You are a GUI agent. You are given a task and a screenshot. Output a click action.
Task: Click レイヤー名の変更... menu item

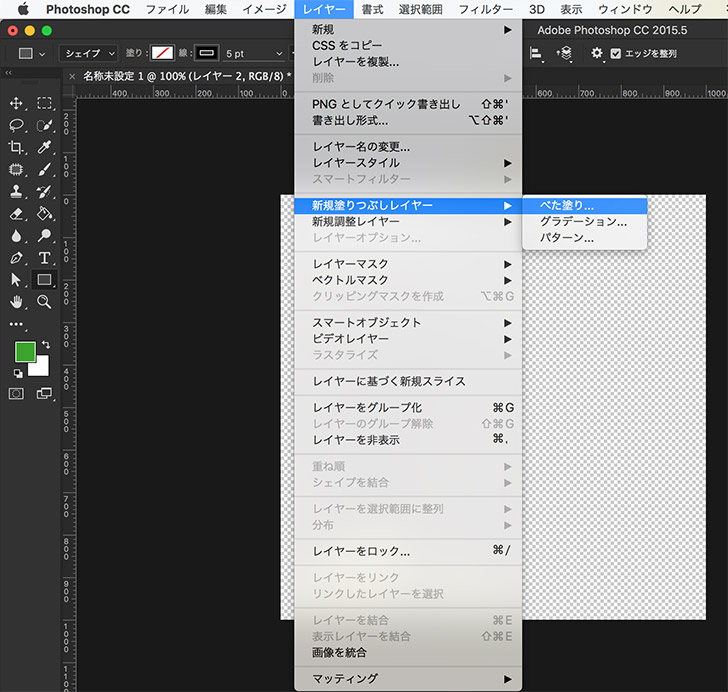pyautogui.click(x=408, y=147)
